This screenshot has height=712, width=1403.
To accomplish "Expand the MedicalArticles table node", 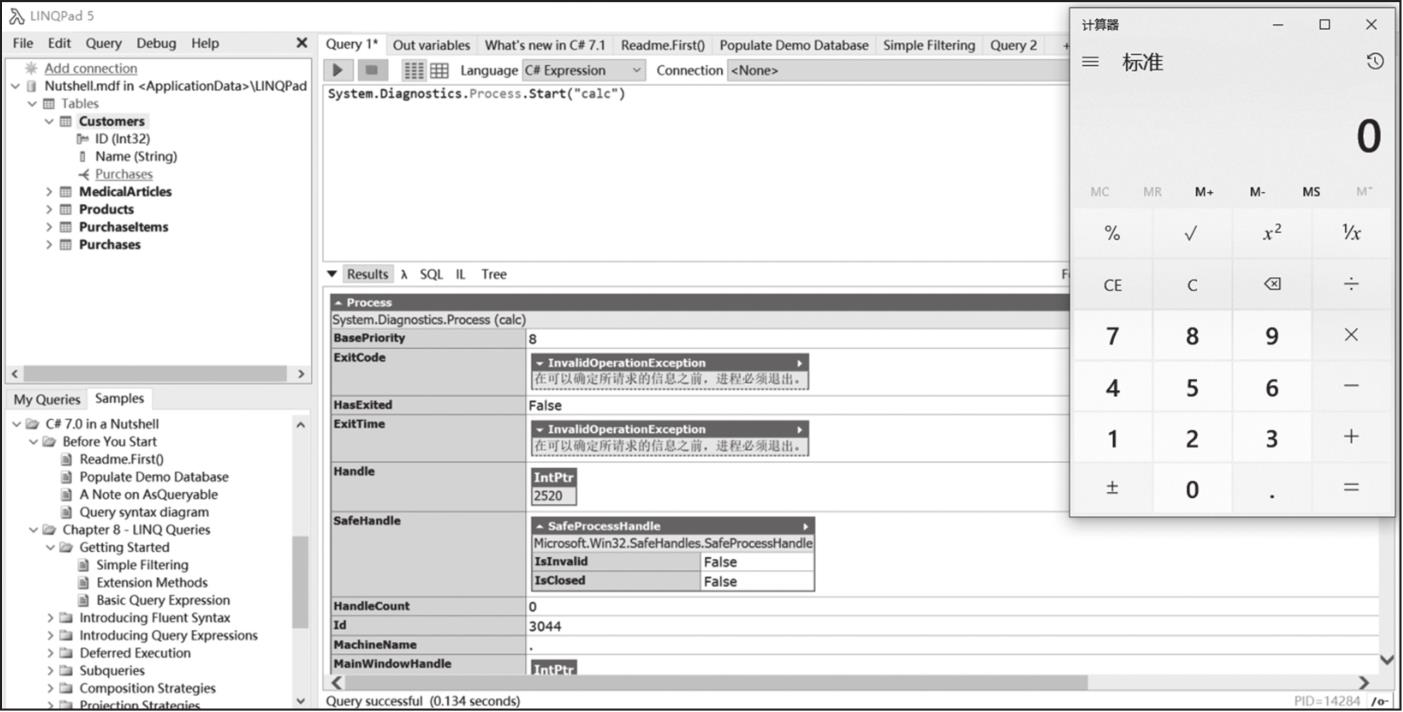I will [x=49, y=192].
